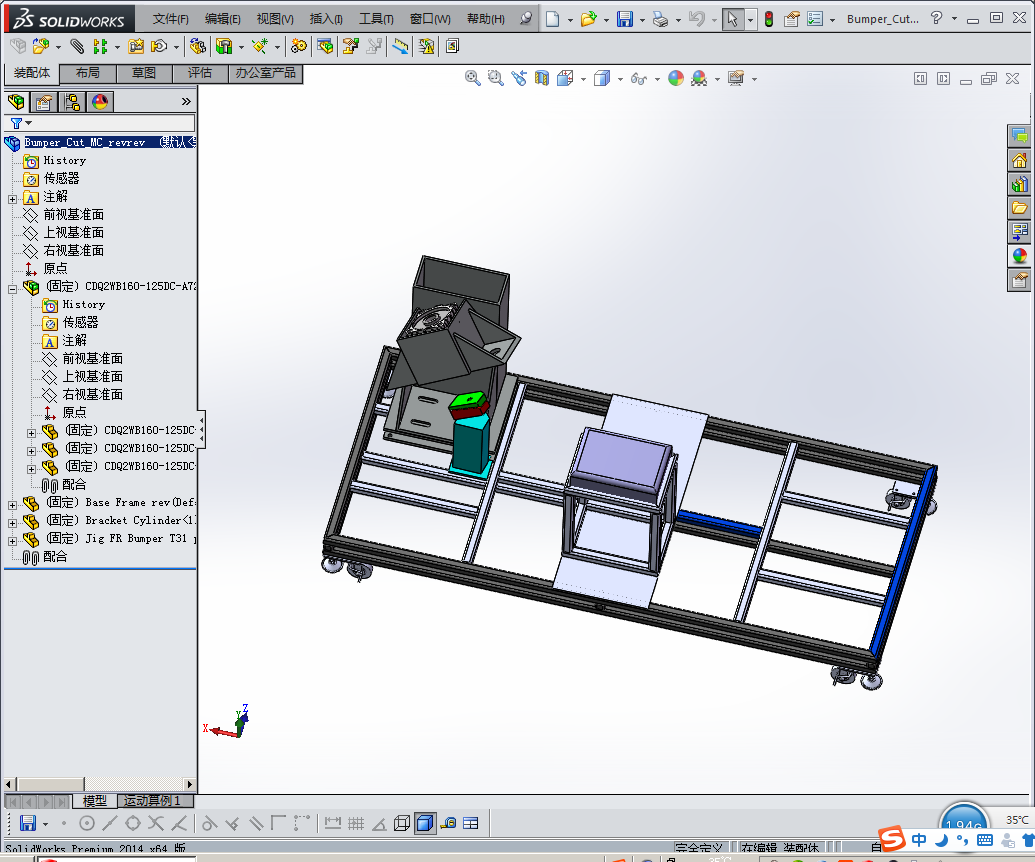Viewport: 1035px width, 862px height.
Task: Open the File Properties icon beside traffic light
Action: pos(791,19)
